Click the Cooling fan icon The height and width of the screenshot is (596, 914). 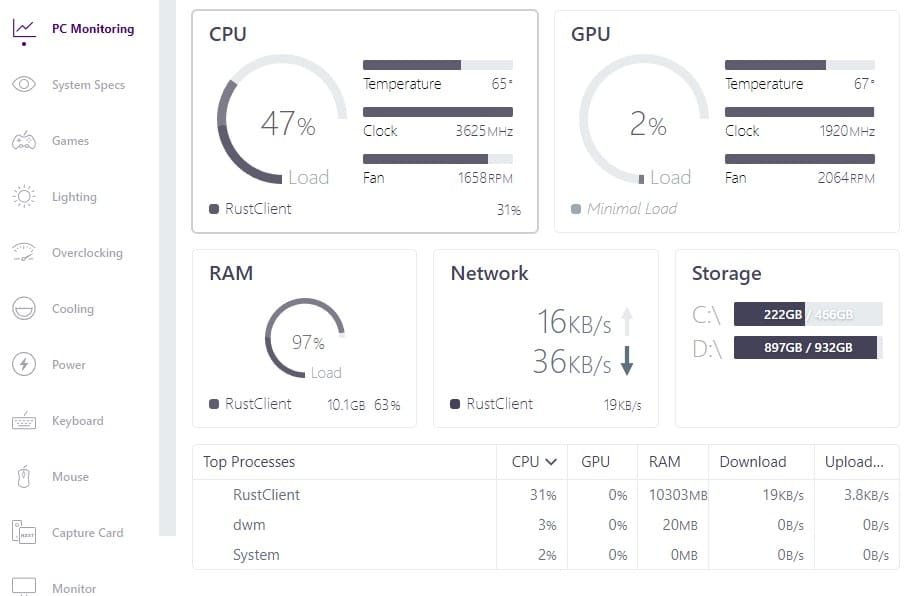click(24, 309)
